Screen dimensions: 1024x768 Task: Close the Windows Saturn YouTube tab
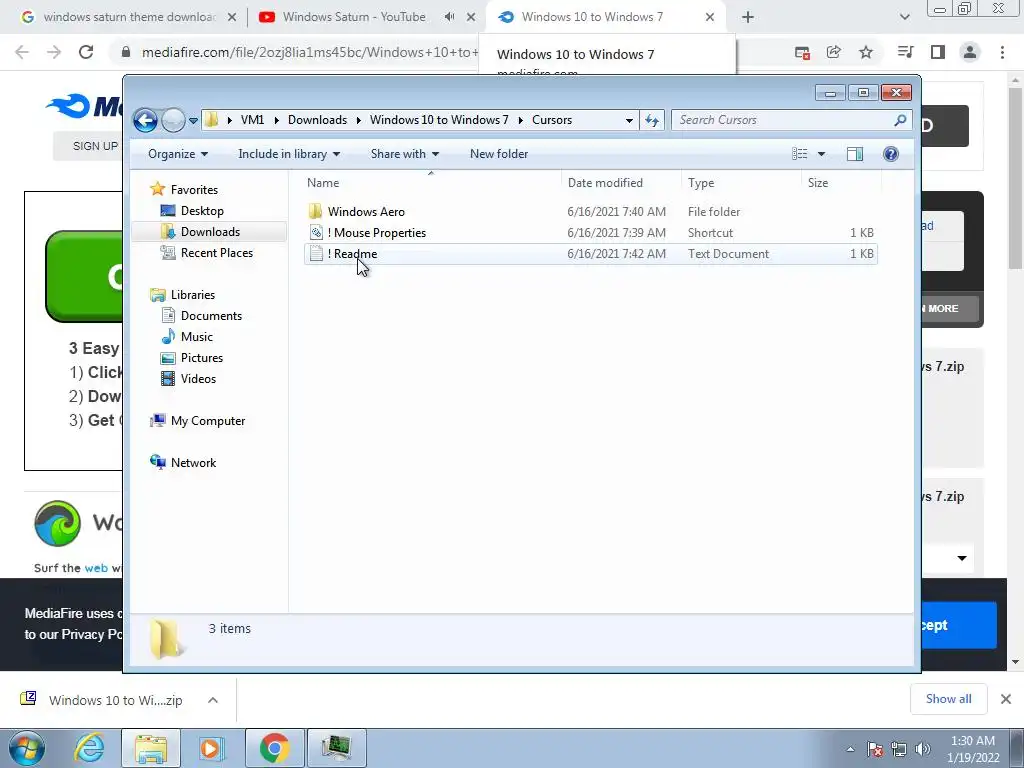471,17
